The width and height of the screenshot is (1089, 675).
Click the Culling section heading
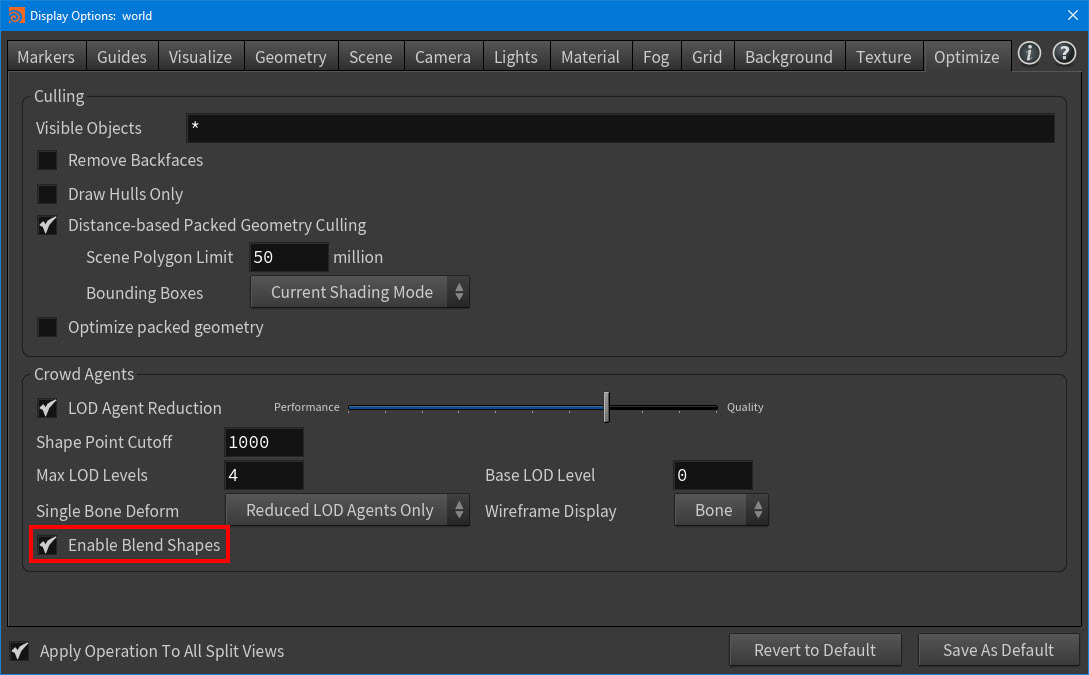click(59, 96)
